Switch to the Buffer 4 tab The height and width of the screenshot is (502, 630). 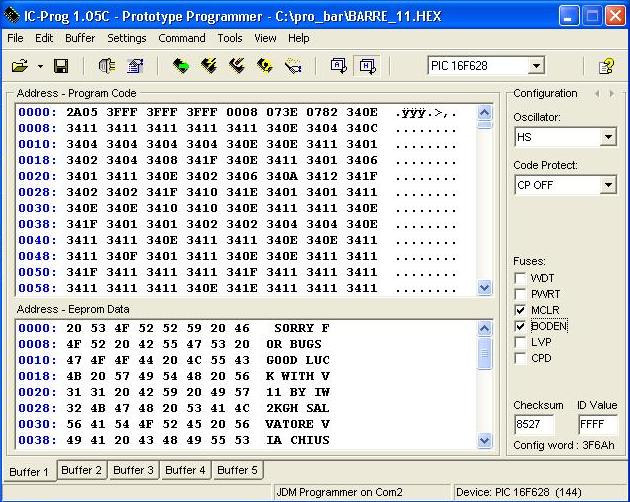185,470
